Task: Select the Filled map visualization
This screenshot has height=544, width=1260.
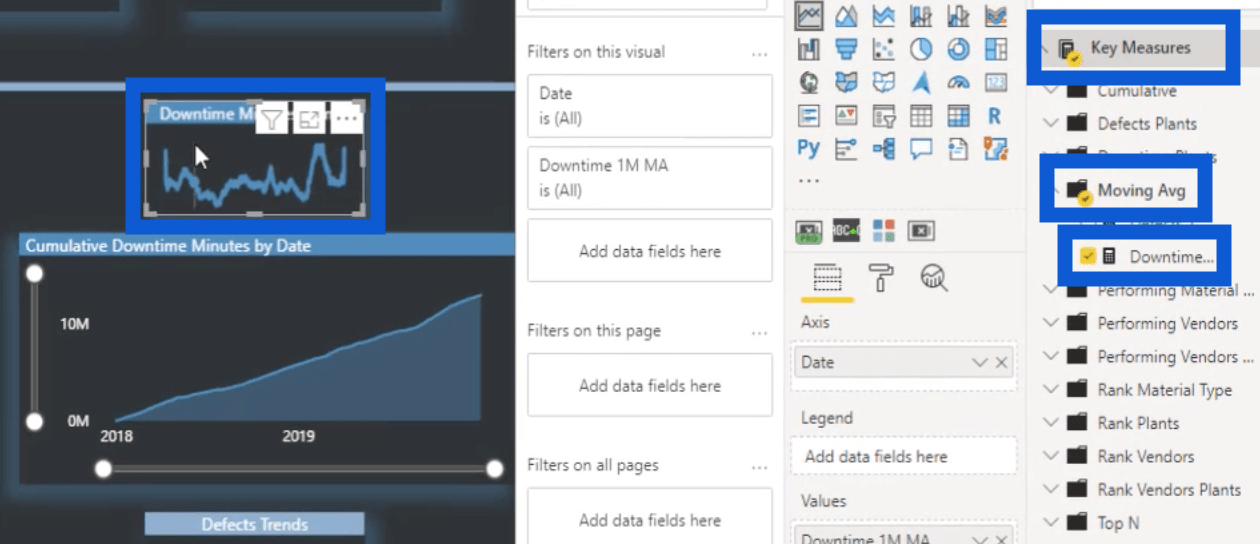Action: [846, 82]
